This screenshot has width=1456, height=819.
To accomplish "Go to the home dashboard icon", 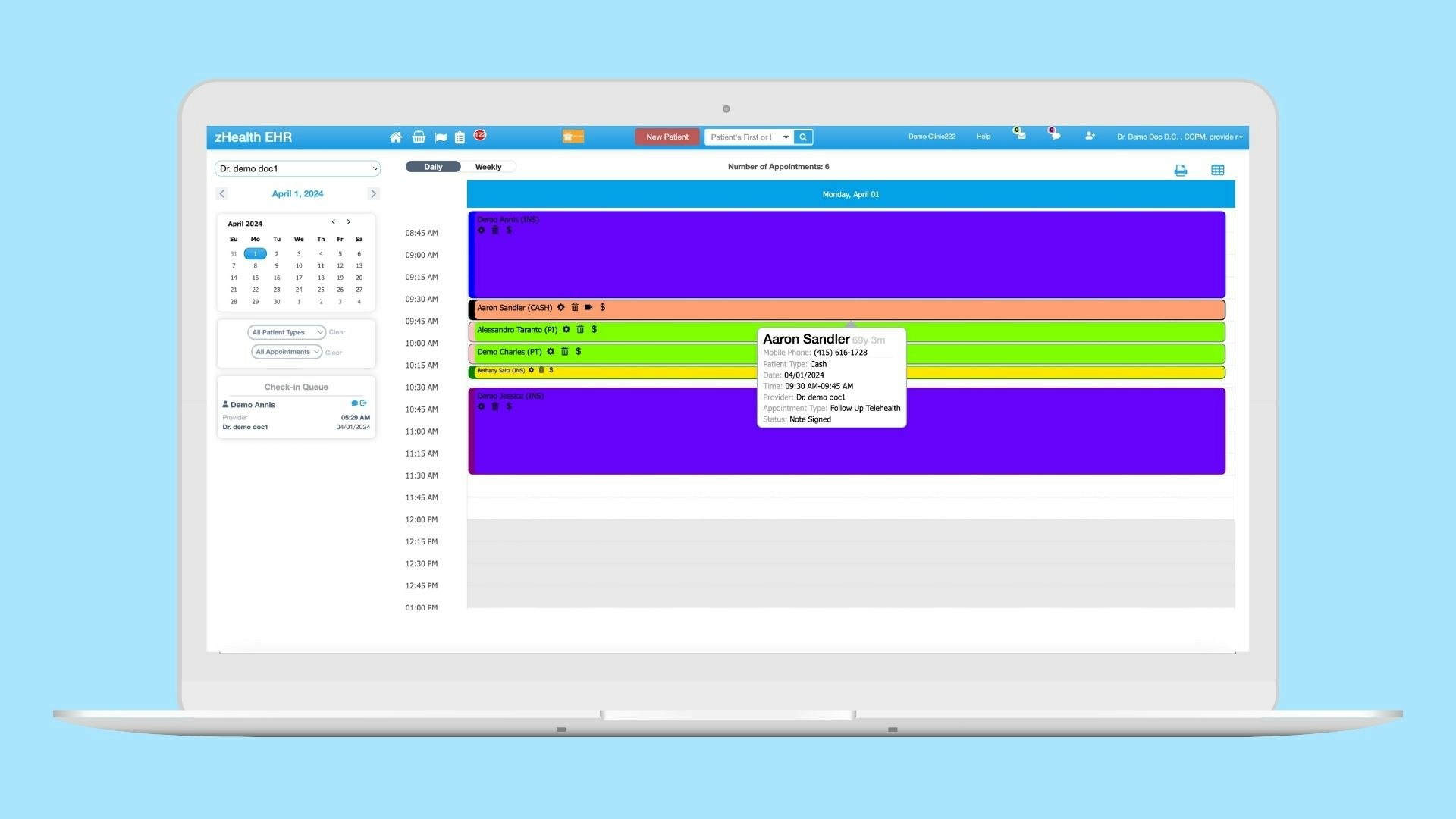I will [x=396, y=137].
